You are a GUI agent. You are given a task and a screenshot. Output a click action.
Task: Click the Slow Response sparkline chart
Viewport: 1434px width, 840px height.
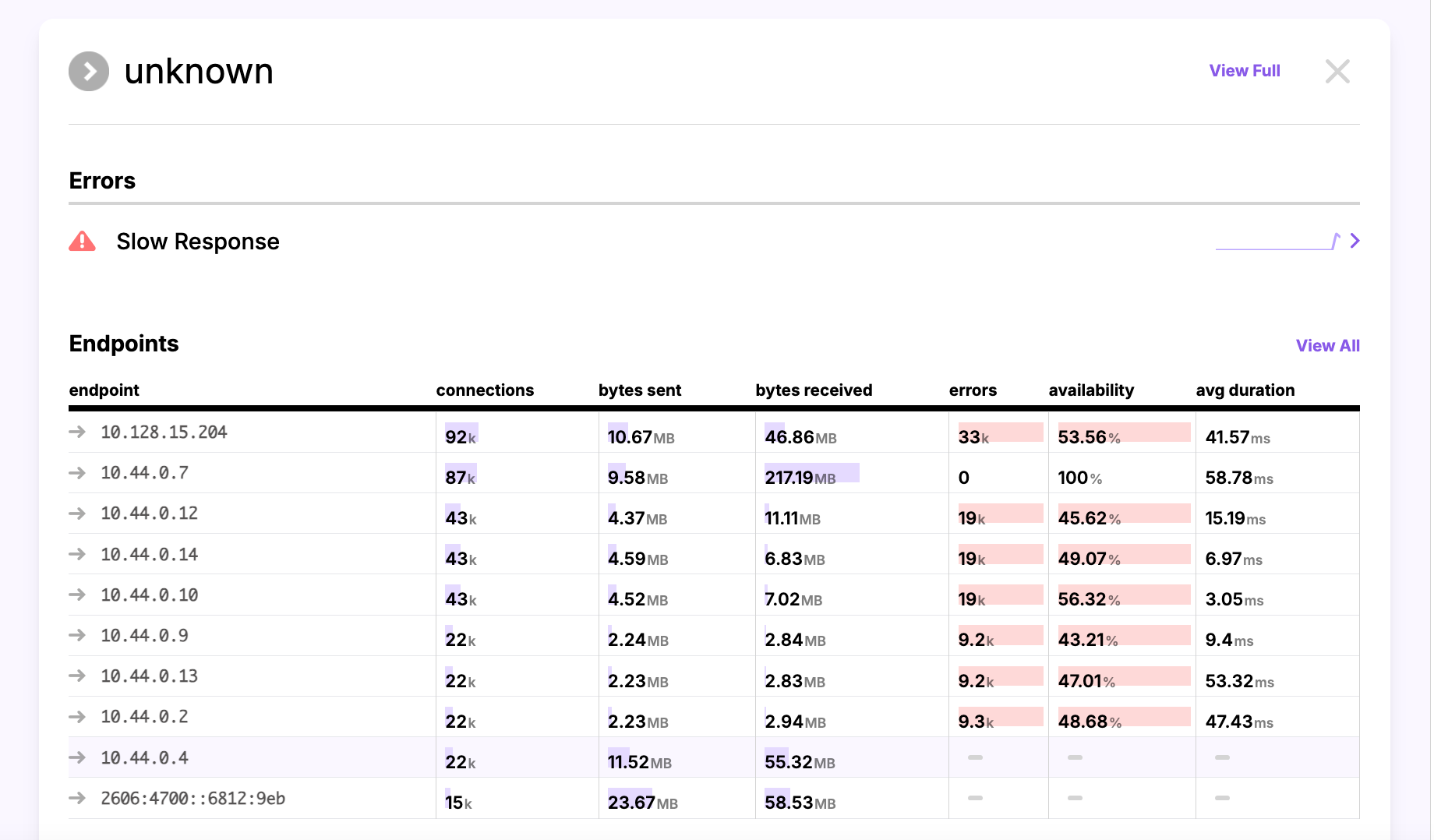pyautogui.click(x=1277, y=242)
